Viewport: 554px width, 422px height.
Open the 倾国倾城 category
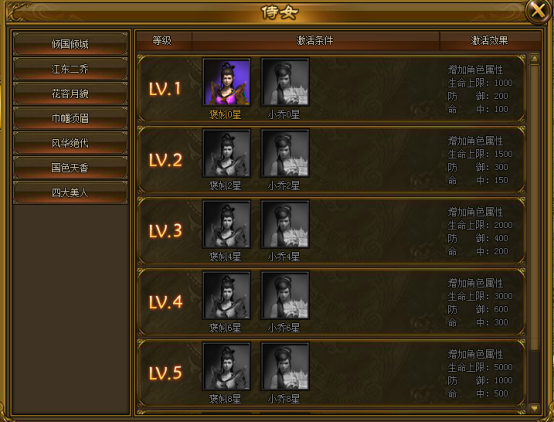coord(70,44)
